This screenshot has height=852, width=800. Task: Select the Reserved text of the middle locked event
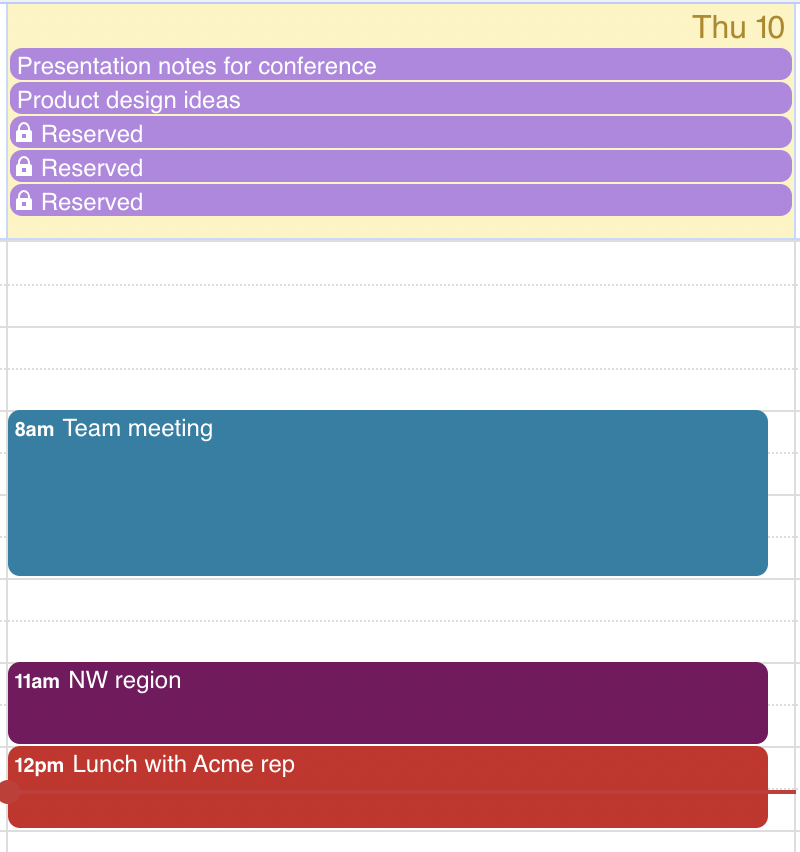[x=92, y=168]
